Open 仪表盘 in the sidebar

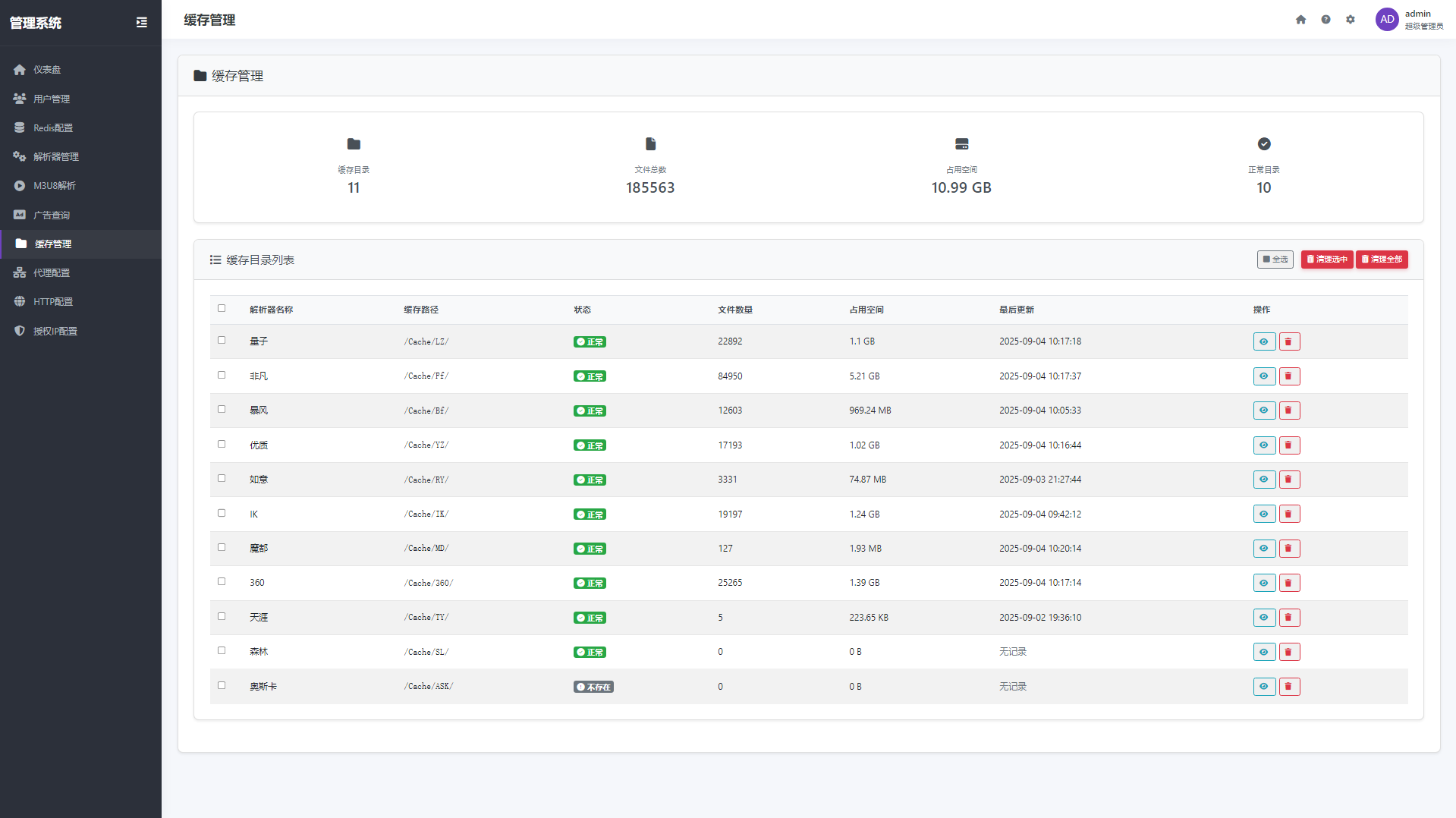(x=80, y=70)
